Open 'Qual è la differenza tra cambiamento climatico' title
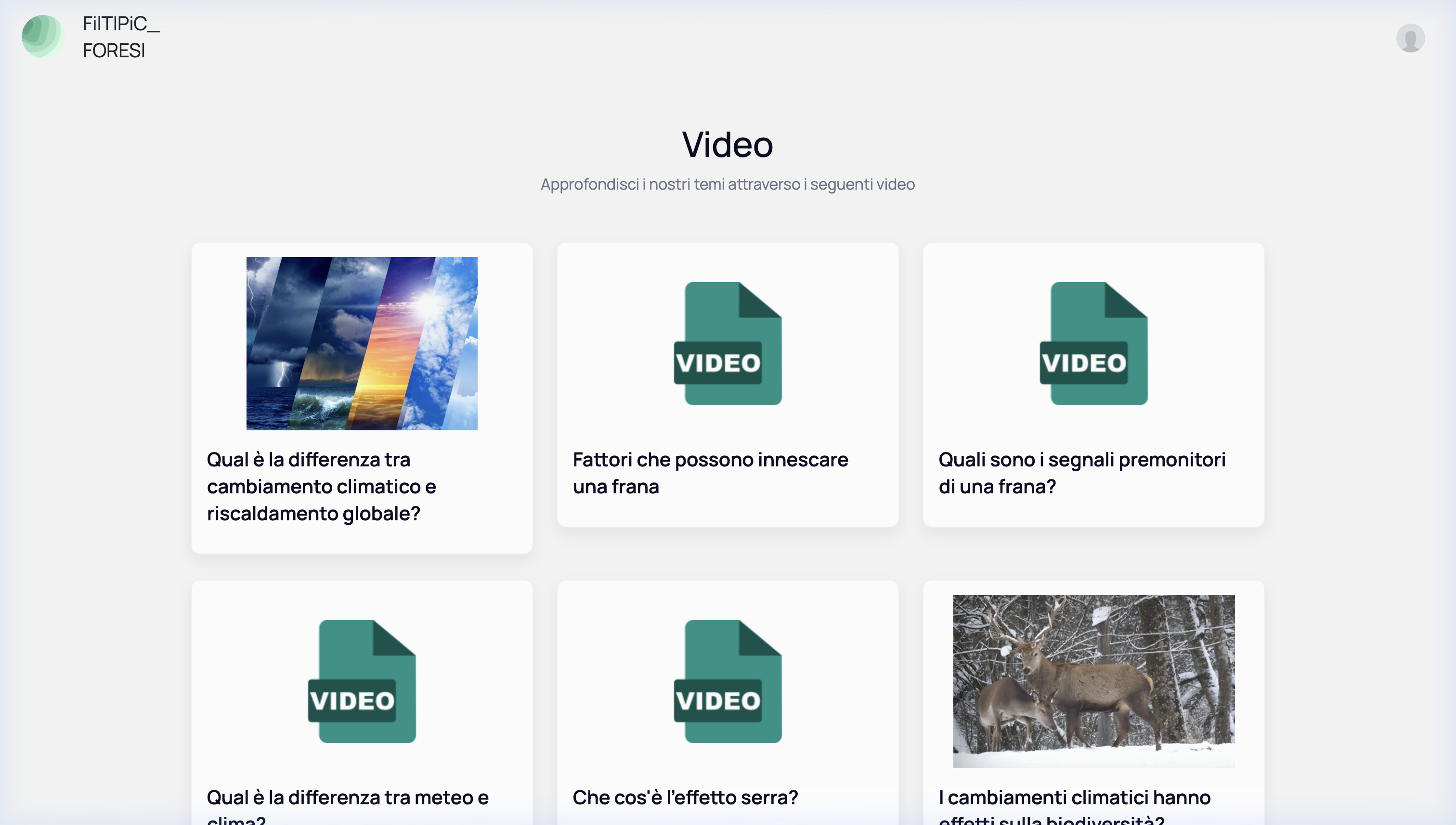 click(321, 486)
